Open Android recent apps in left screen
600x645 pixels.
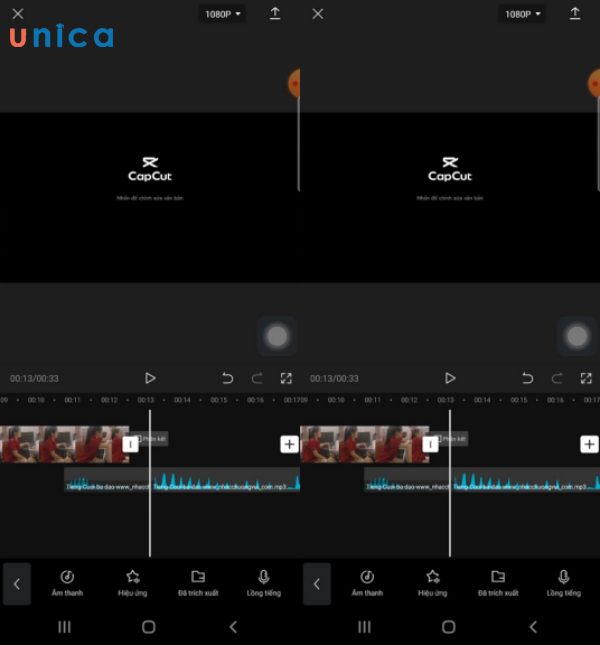tap(65, 627)
